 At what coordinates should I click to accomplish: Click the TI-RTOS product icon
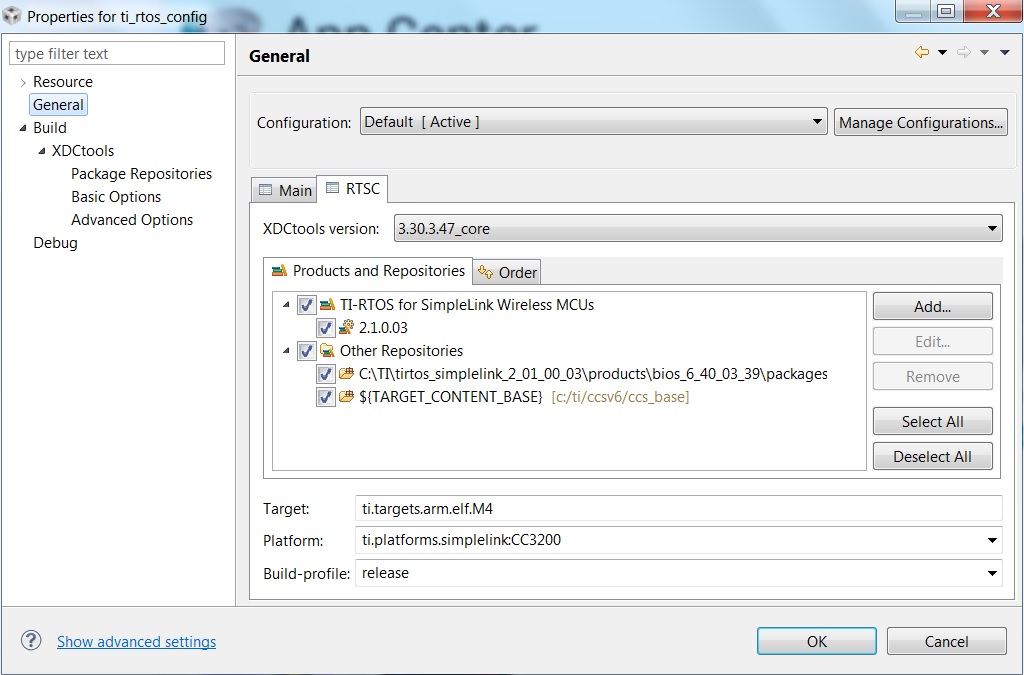pos(327,305)
